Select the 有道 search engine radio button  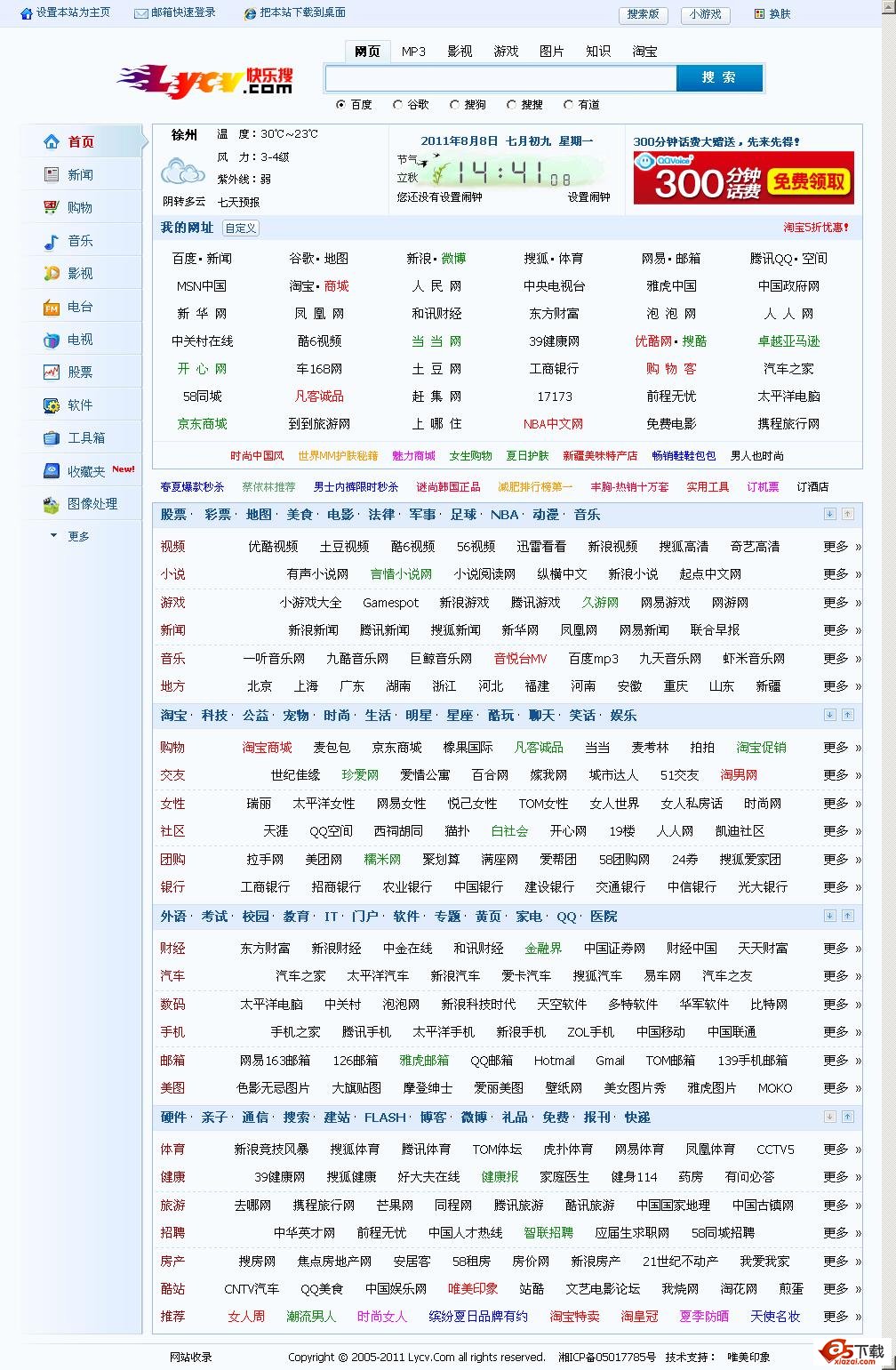[569, 105]
